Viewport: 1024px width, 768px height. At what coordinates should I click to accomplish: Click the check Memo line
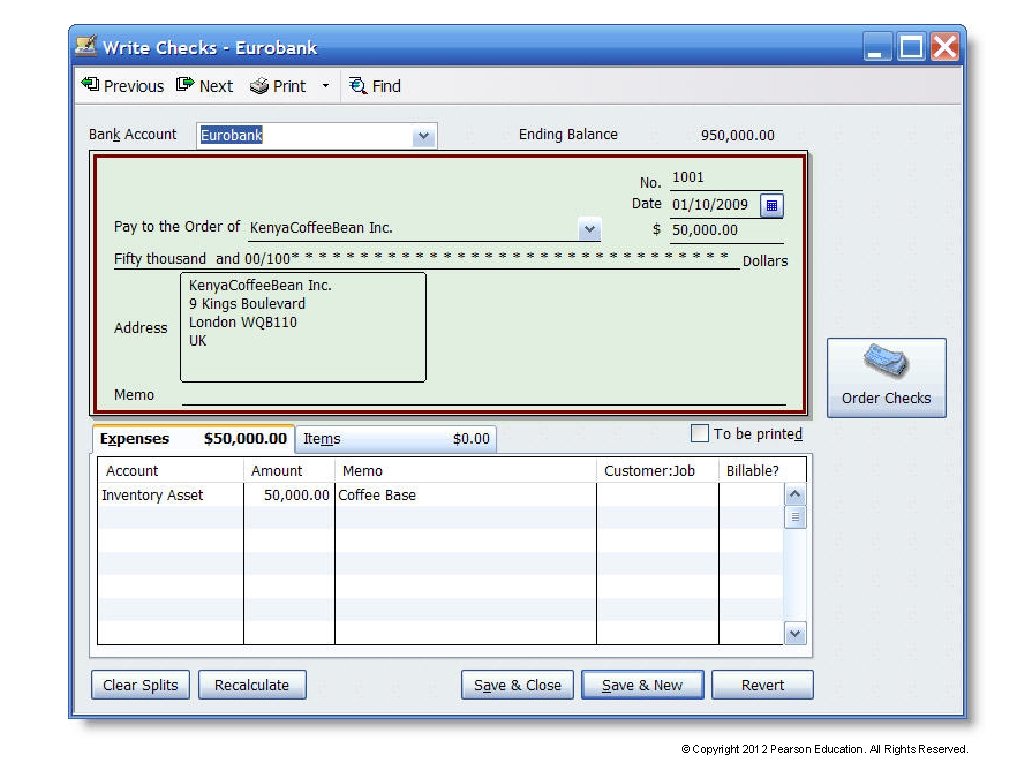(x=483, y=394)
